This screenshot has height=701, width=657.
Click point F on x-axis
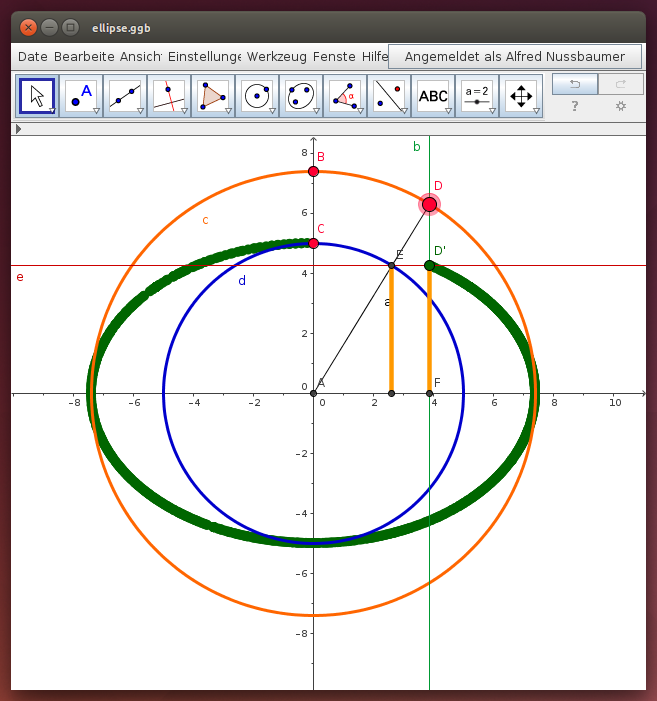(429, 393)
